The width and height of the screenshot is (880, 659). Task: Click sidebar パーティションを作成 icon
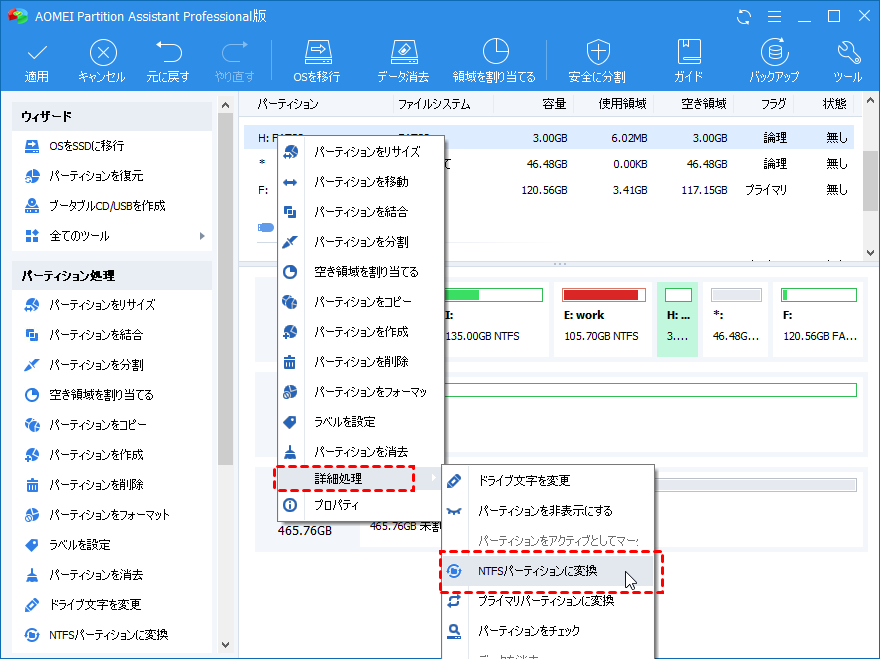coord(32,455)
